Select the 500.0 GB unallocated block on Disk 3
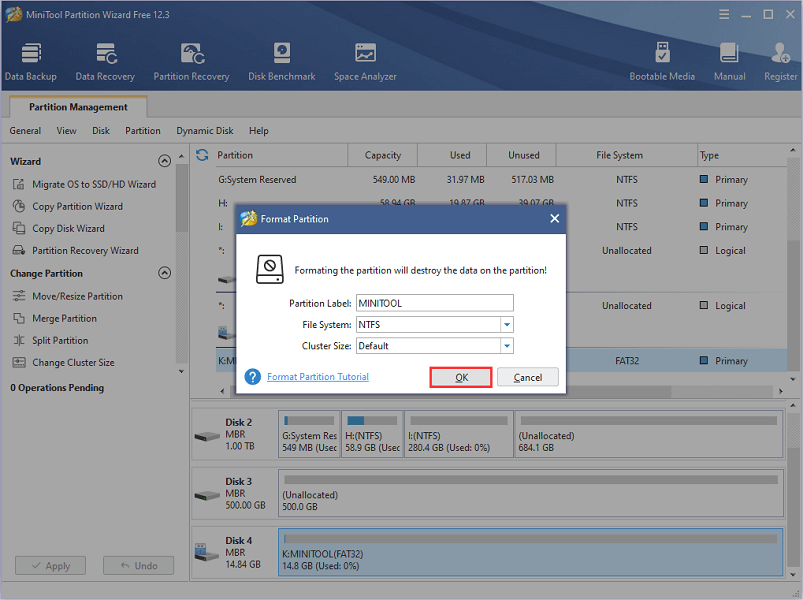This screenshot has height=600, width=803. click(531, 493)
